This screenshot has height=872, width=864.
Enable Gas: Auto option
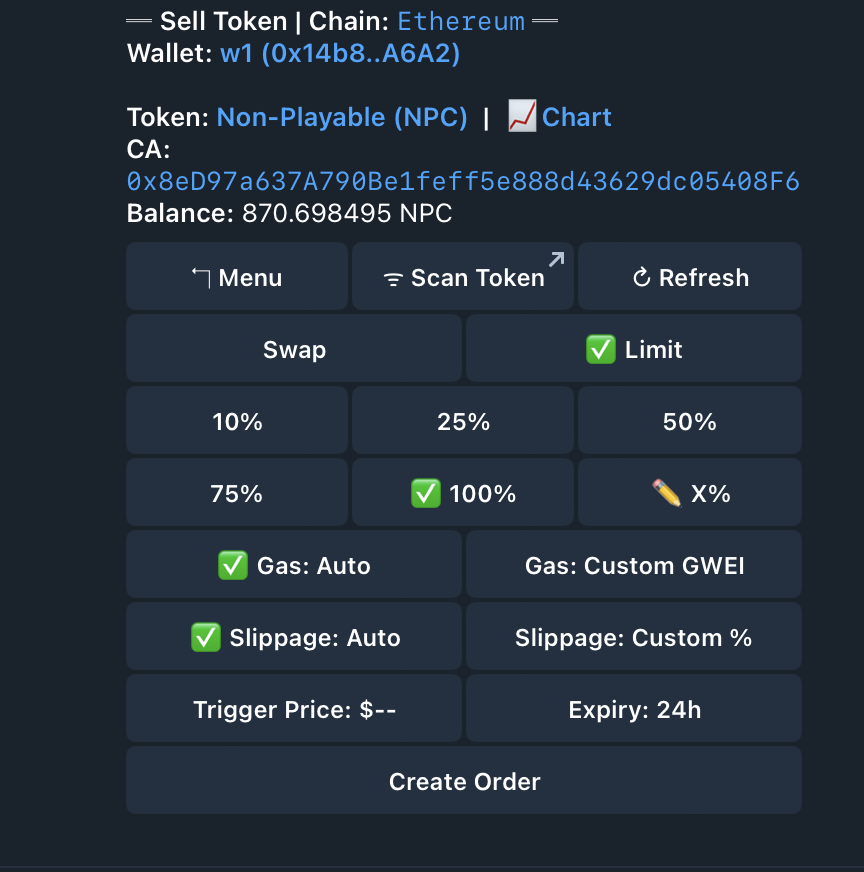click(294, 565)
